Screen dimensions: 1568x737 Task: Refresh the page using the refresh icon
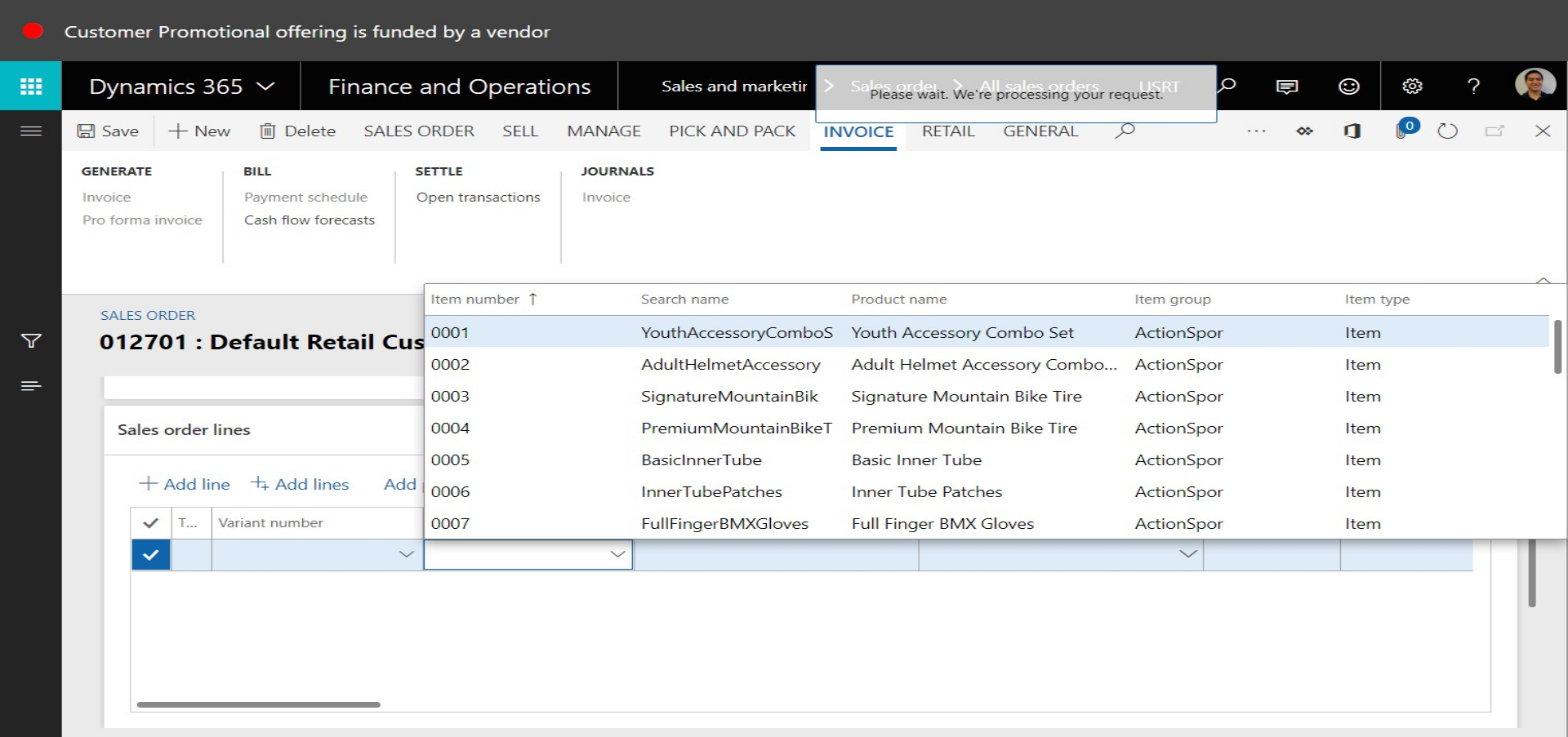pos(1447,131)
